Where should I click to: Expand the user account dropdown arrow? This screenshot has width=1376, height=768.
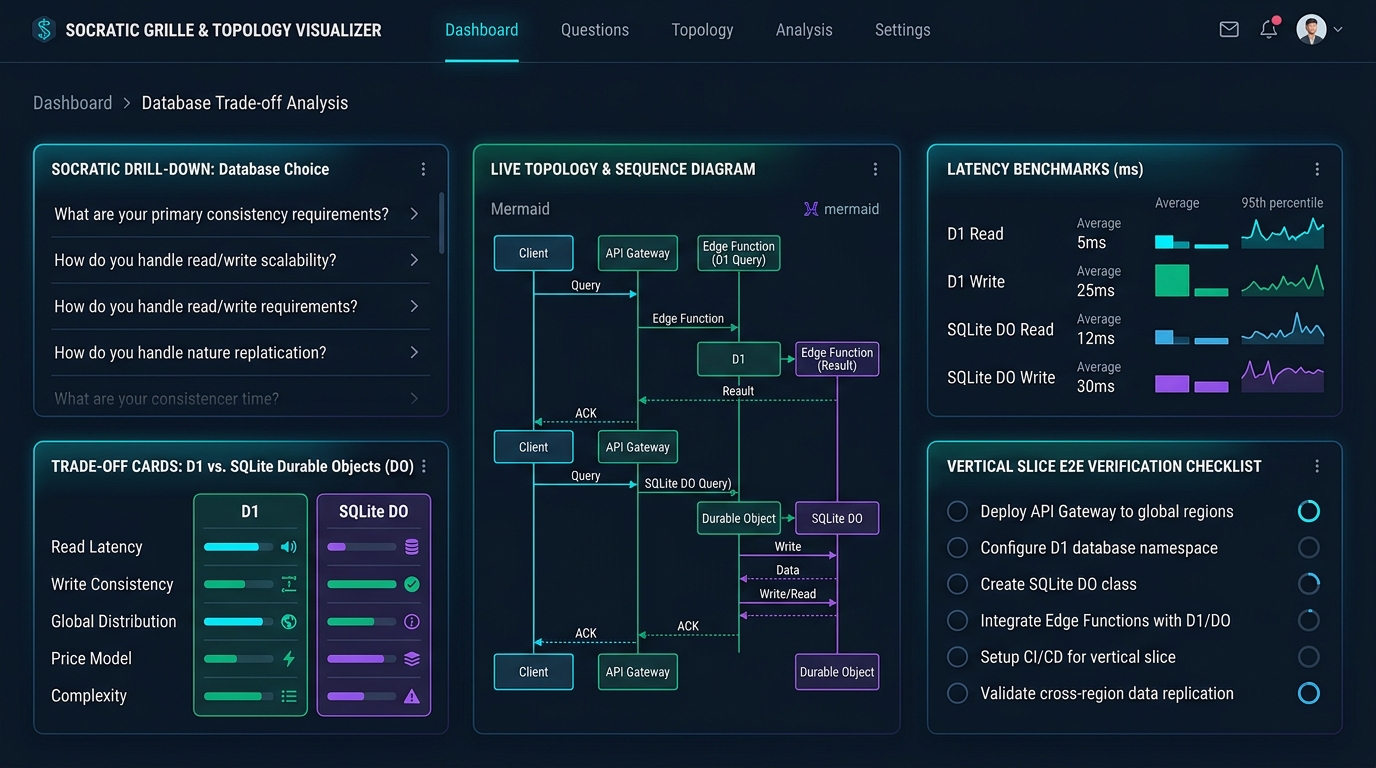[x=1338, y=30]
